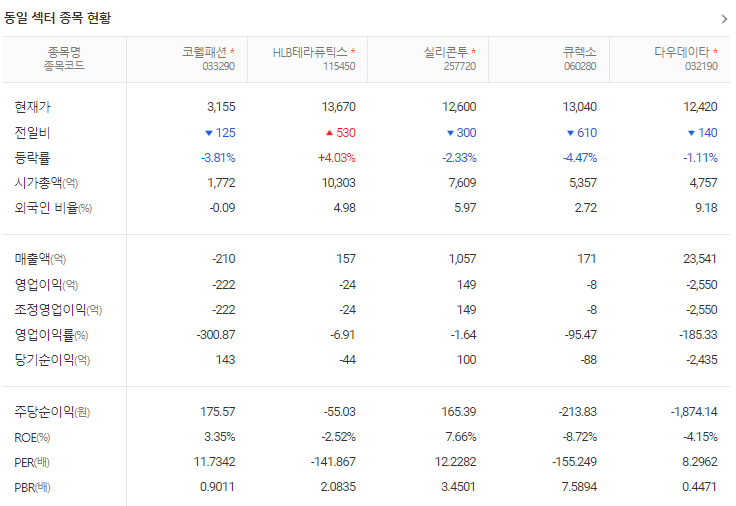
Task: Click the red +4.03% change rate
Action: (337, 158)
